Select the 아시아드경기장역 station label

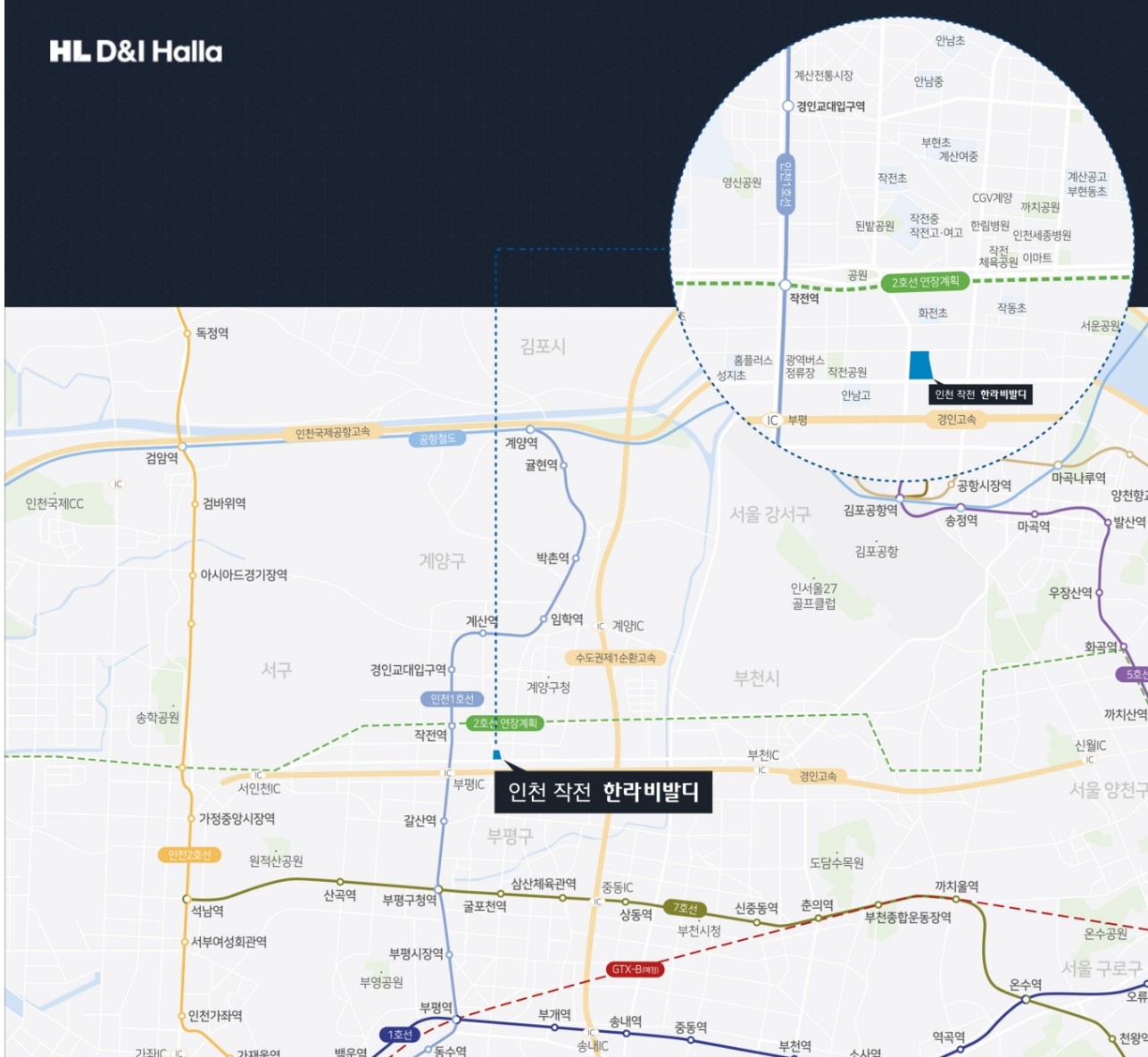coord(244,575)
